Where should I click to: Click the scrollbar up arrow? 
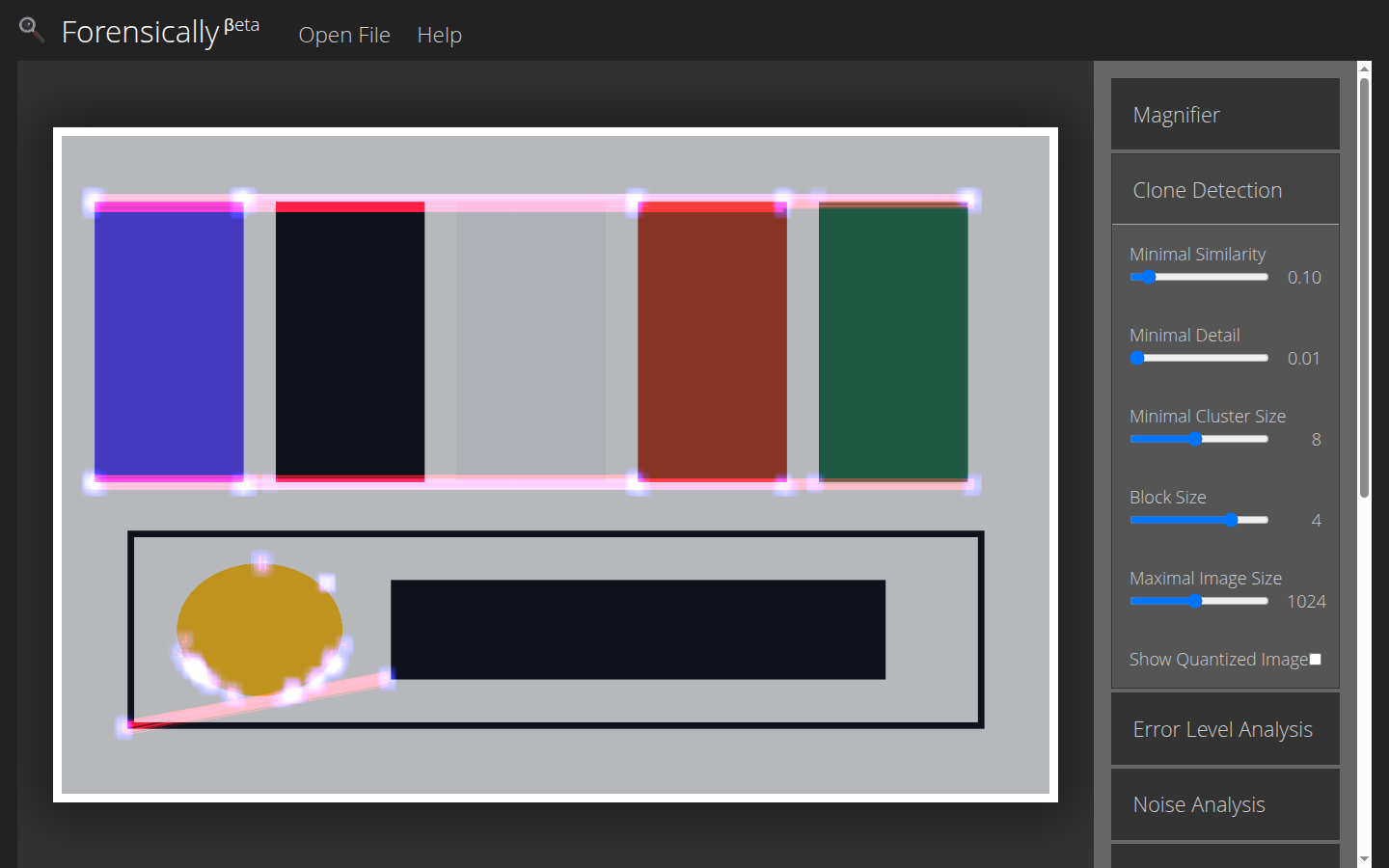tap(1364, 68)
